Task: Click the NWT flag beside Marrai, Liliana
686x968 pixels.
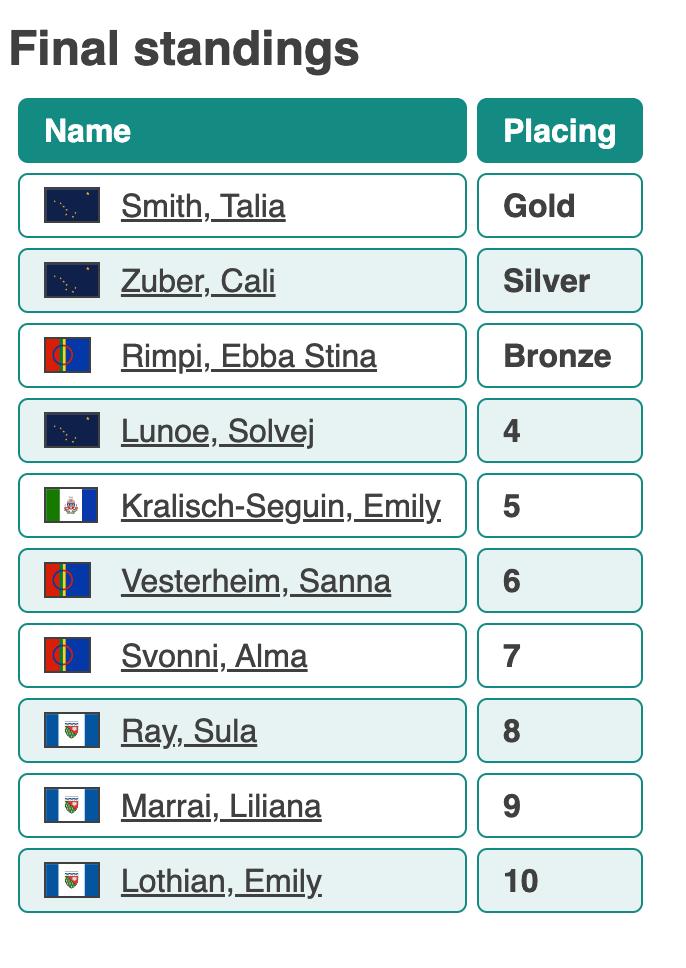Action: 72,806
